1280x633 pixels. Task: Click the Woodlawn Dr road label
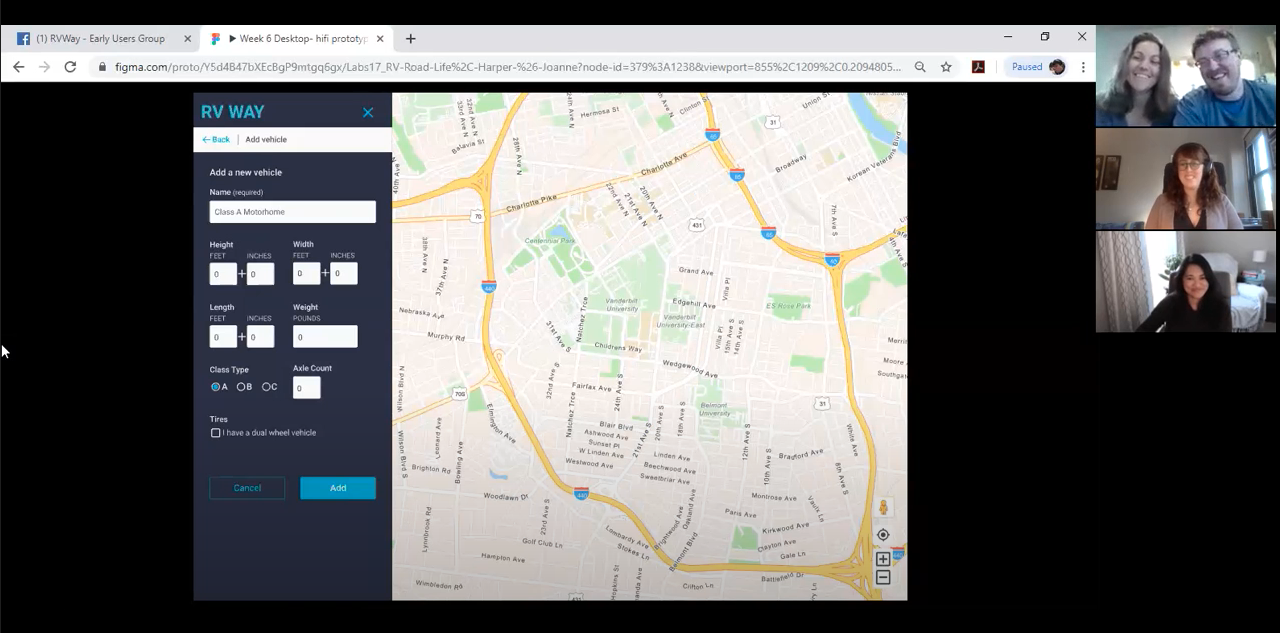coord(504,496)
